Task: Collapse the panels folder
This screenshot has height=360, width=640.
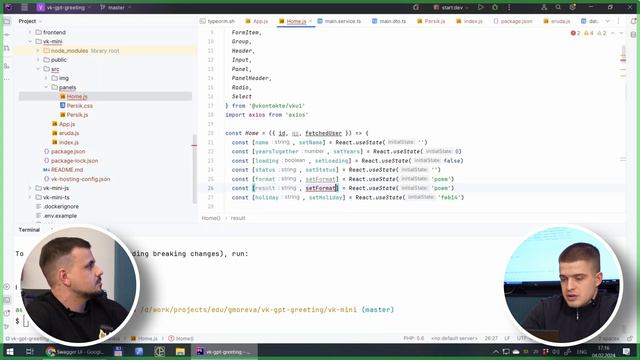Action: (46, 87)
